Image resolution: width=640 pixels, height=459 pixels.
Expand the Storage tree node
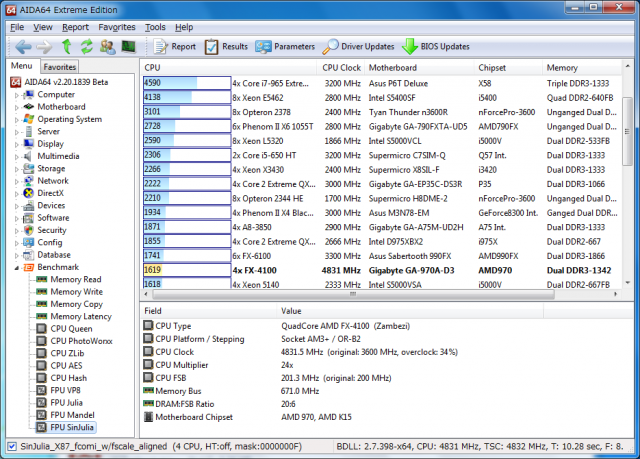coord(17,169)
